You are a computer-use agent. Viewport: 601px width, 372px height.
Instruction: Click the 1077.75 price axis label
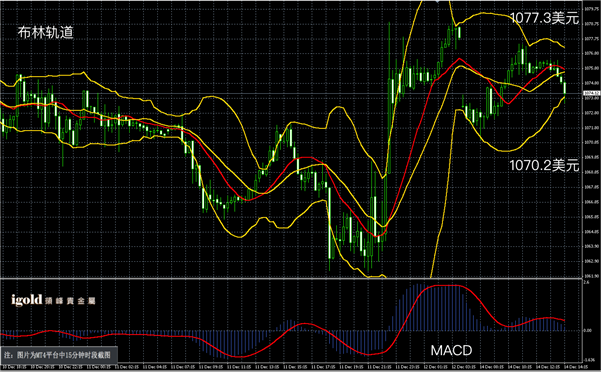592,38
